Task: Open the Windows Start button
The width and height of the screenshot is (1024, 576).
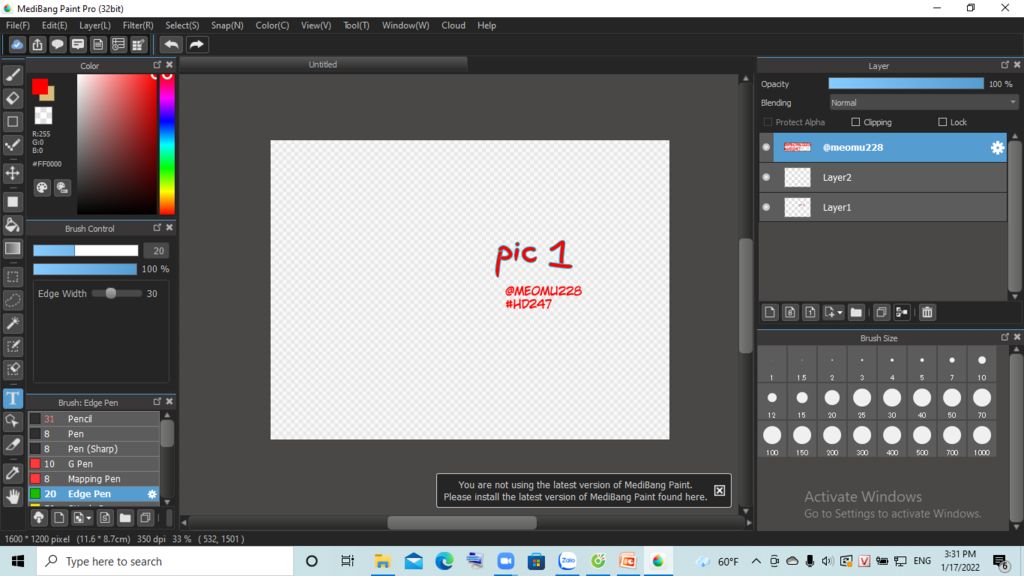Action: pyautogui.click(x=18, y=561)
